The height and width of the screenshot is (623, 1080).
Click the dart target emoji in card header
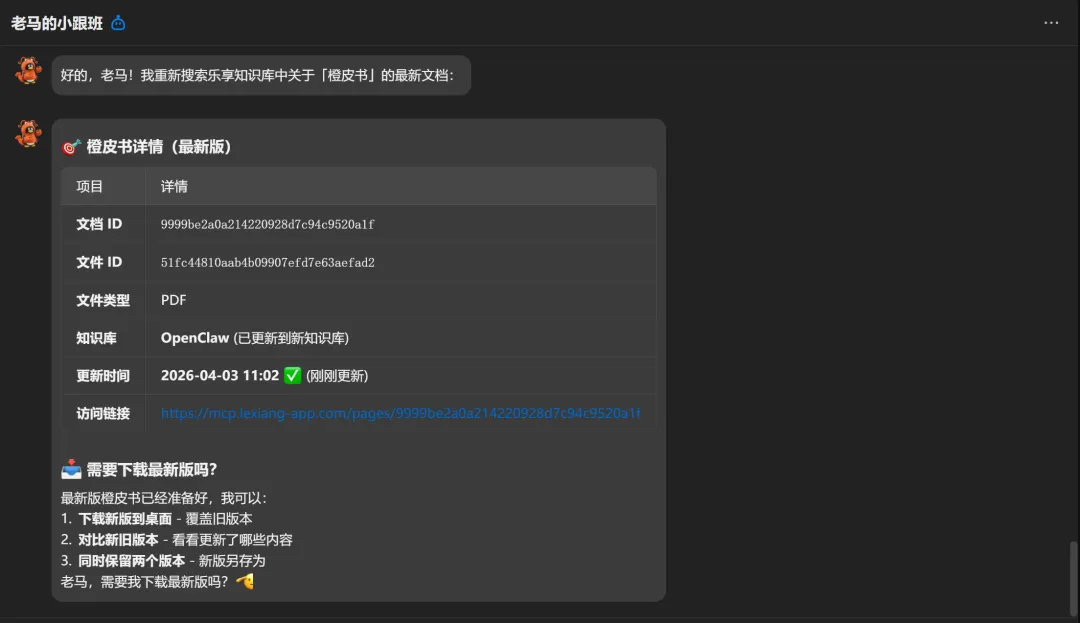tap(71, 147)
